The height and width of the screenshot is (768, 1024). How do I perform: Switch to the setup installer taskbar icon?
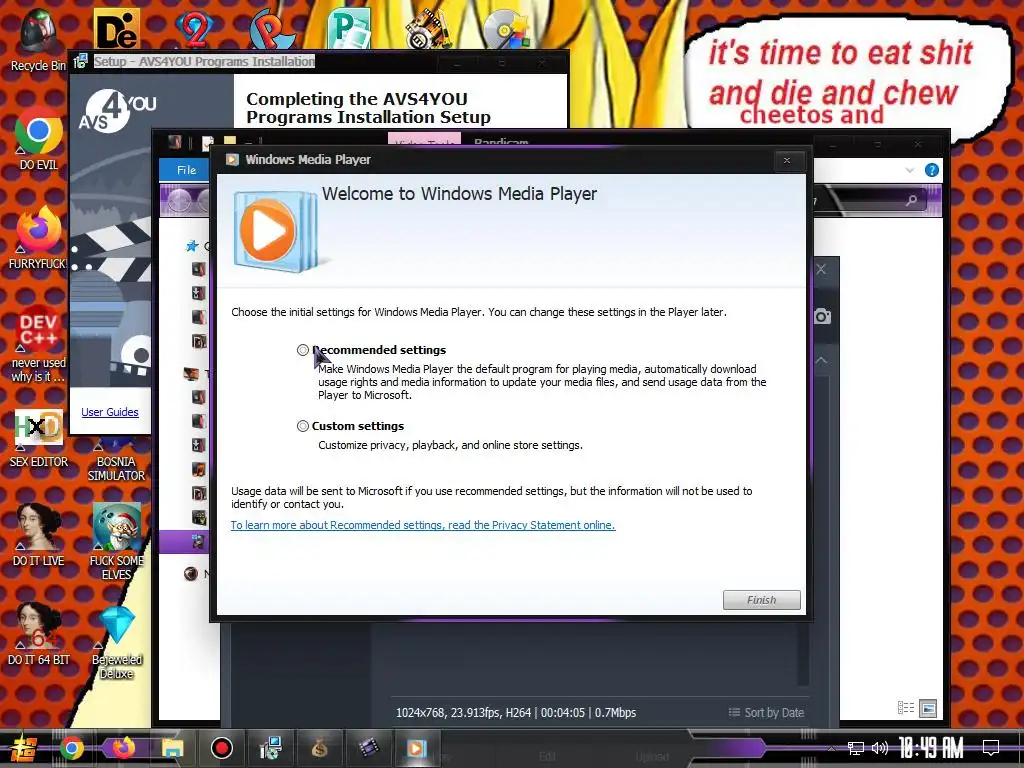[270, 748]
